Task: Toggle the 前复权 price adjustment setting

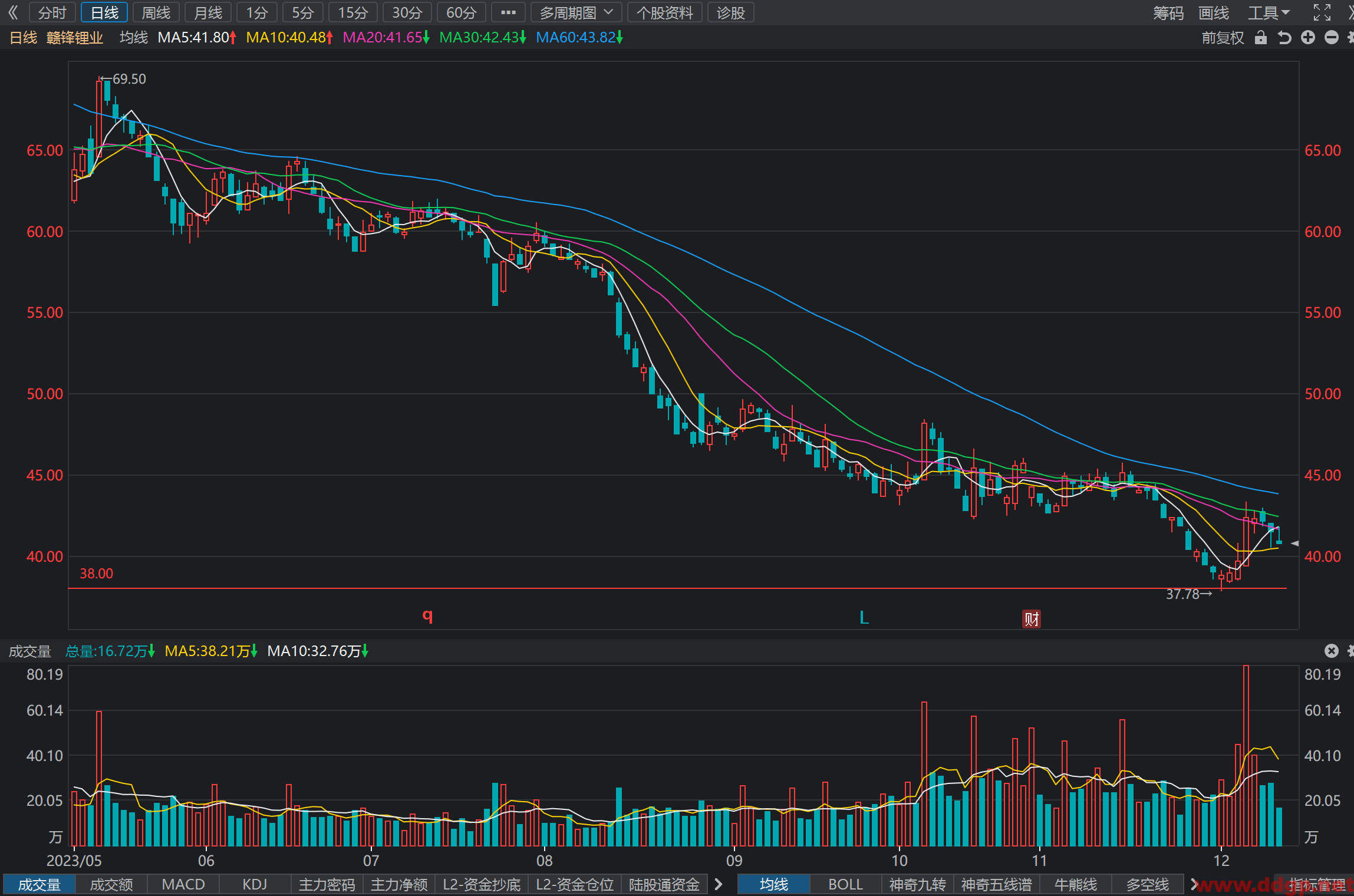Action: tap(1223, 38)
